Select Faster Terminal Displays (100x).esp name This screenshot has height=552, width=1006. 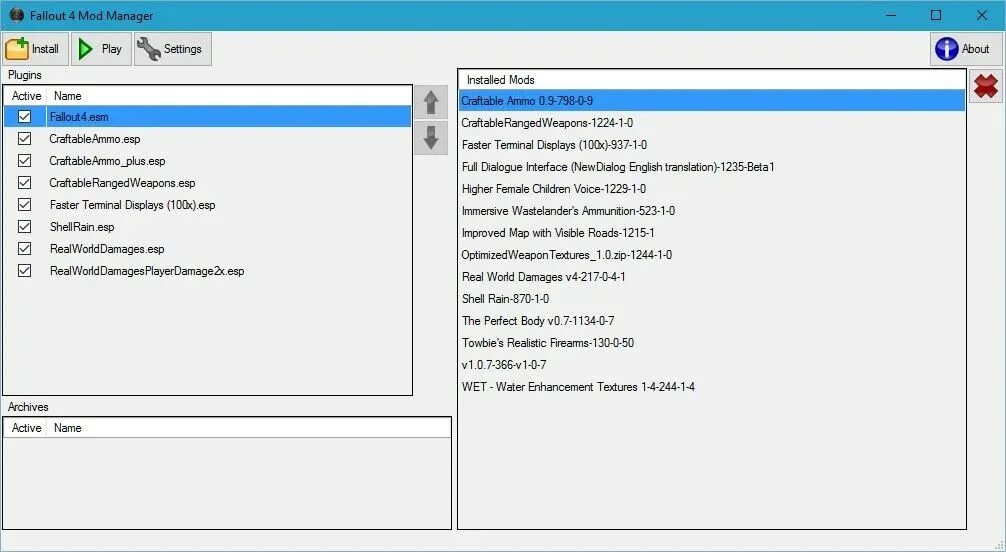[132, 205]
